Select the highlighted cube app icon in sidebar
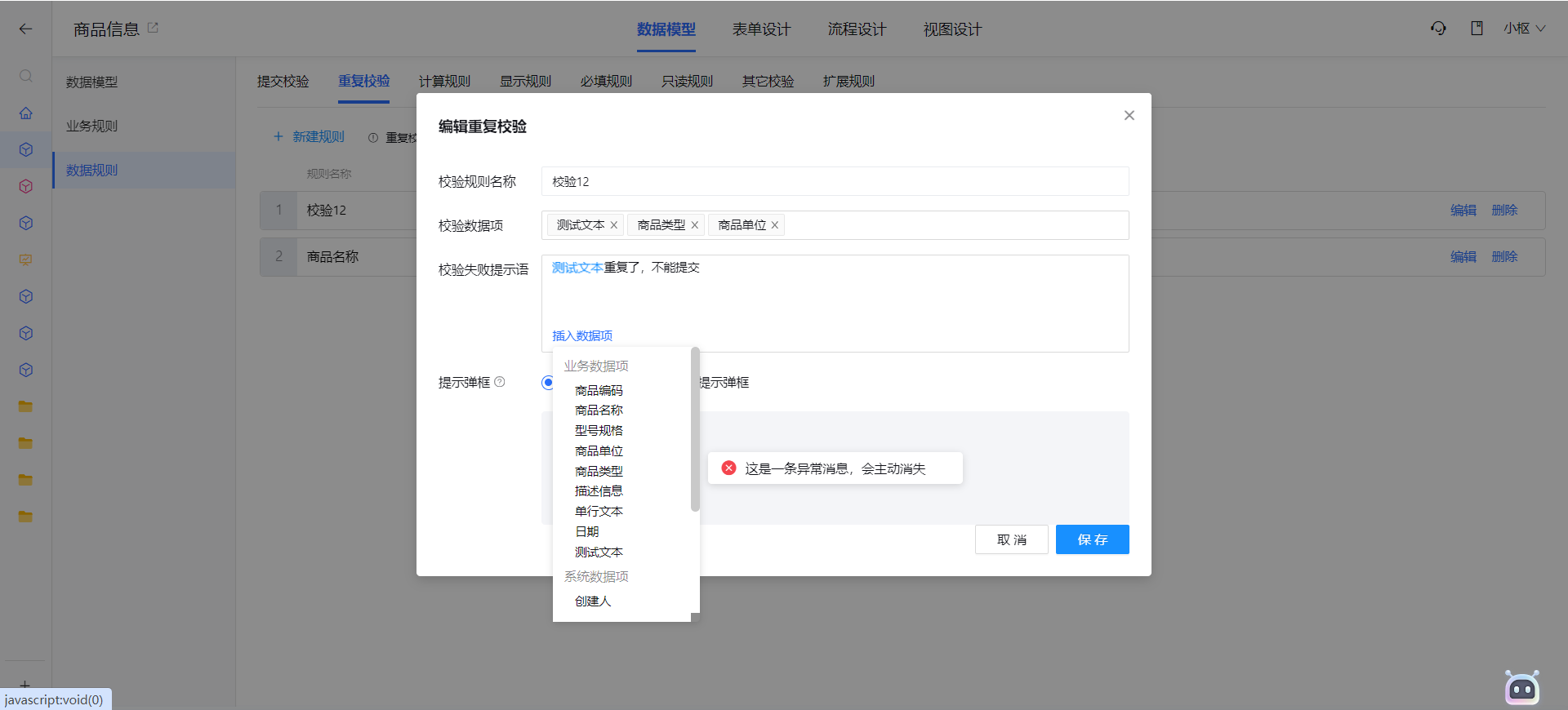Viewport: 1568px width, 710px height. [25, 149]
